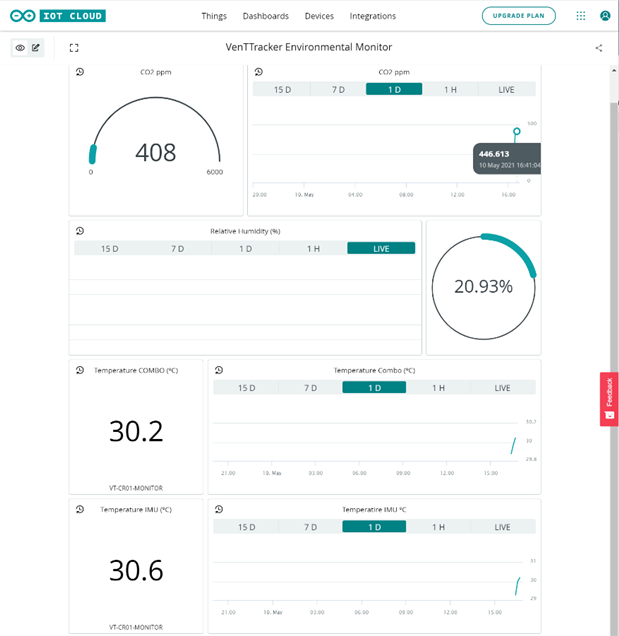Open history icon on Temperature Combo chart widget

pyautogui.click(x=219, y=370)
